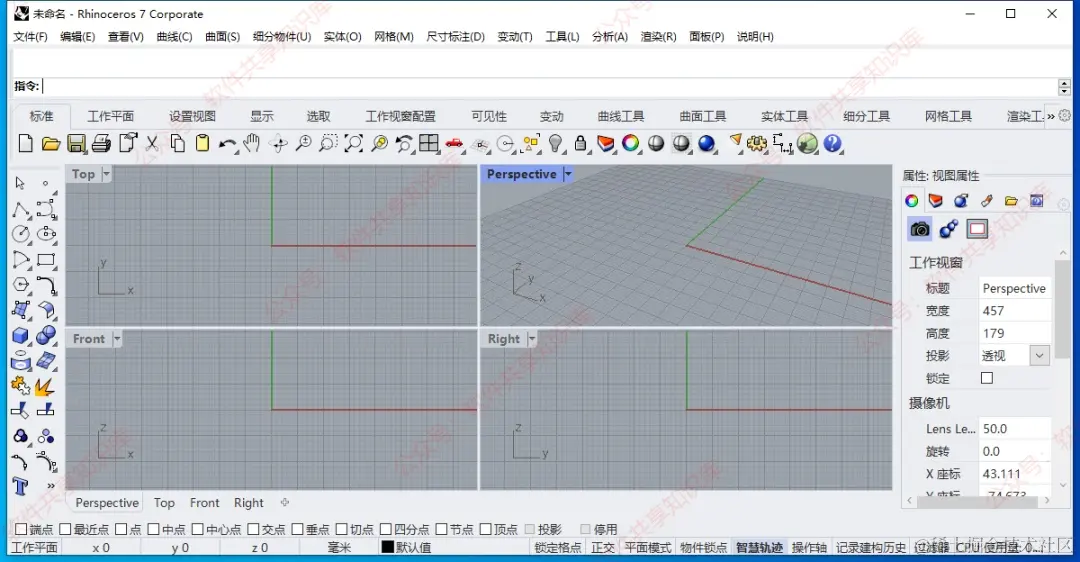Switch to the 工作平面 toolbar tab
This screenshot has height=562, width=1080.
click(110, 116)
